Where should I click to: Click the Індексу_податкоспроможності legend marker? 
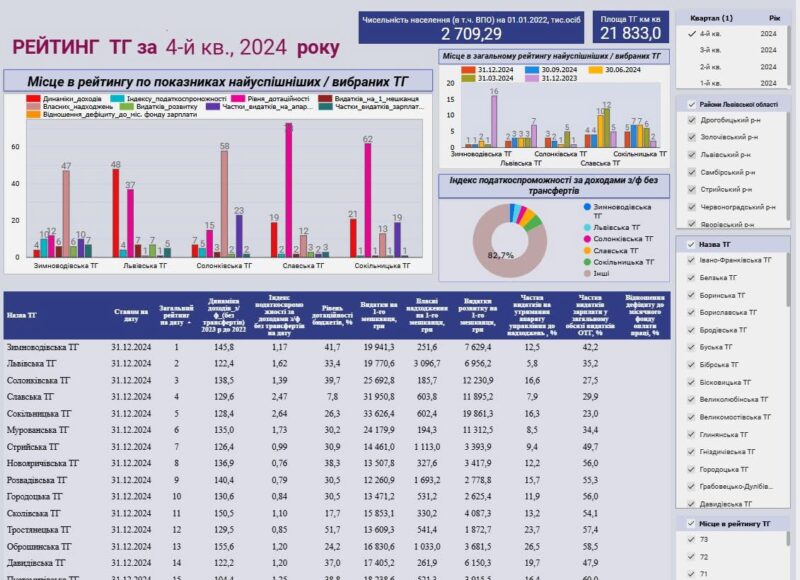pos(117,99)
